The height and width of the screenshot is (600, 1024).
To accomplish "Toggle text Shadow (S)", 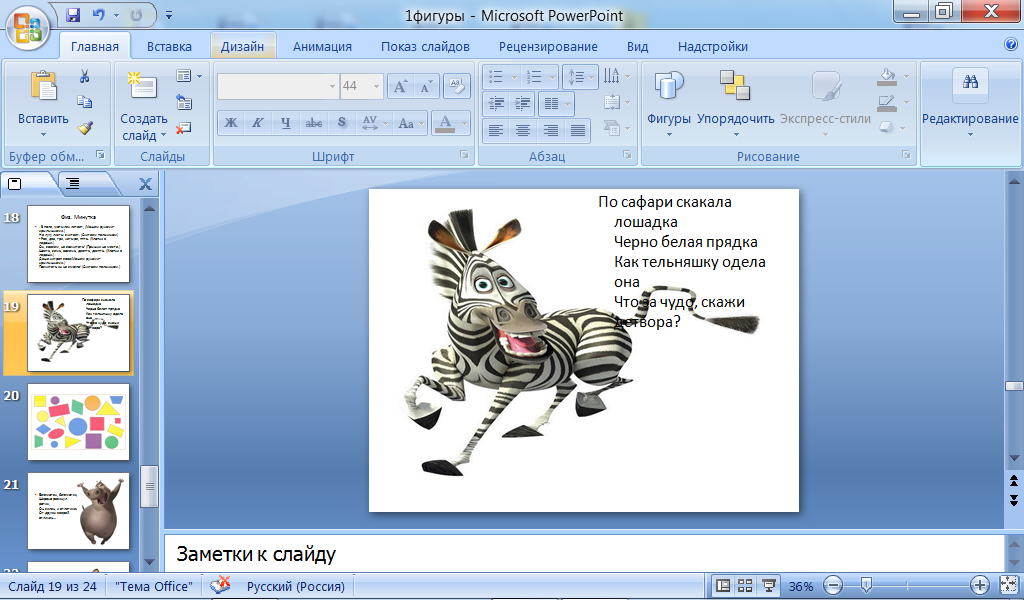I will coord(342,123).
